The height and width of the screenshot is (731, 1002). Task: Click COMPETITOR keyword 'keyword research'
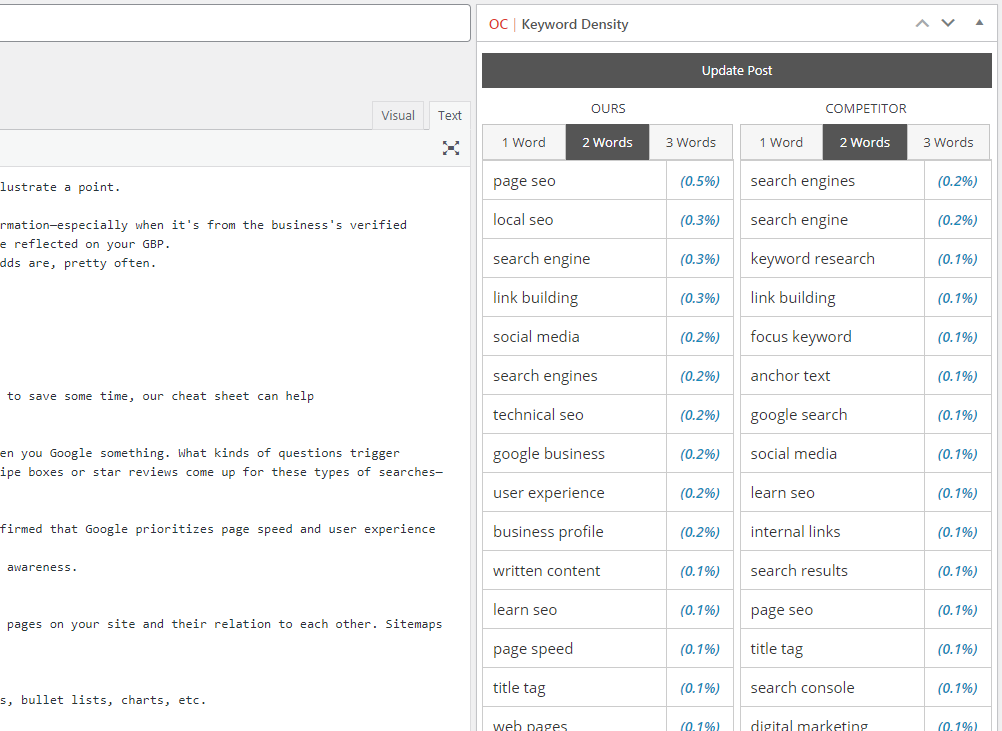812,259
